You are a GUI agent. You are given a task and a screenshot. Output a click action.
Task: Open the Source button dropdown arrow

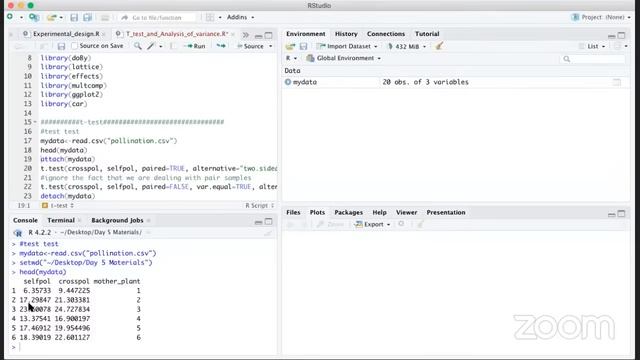270,47
